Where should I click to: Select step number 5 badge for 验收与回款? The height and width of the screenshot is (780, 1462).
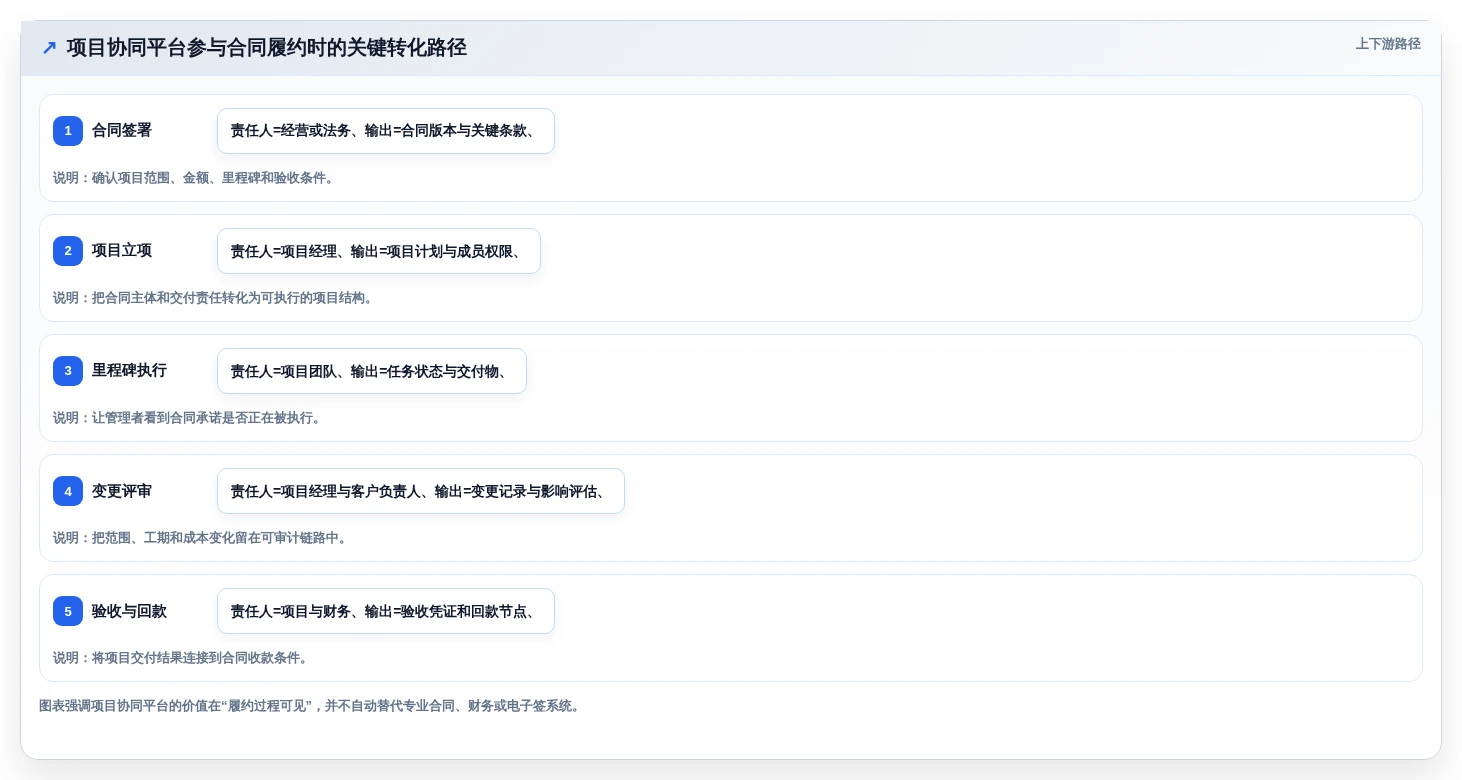68,611
